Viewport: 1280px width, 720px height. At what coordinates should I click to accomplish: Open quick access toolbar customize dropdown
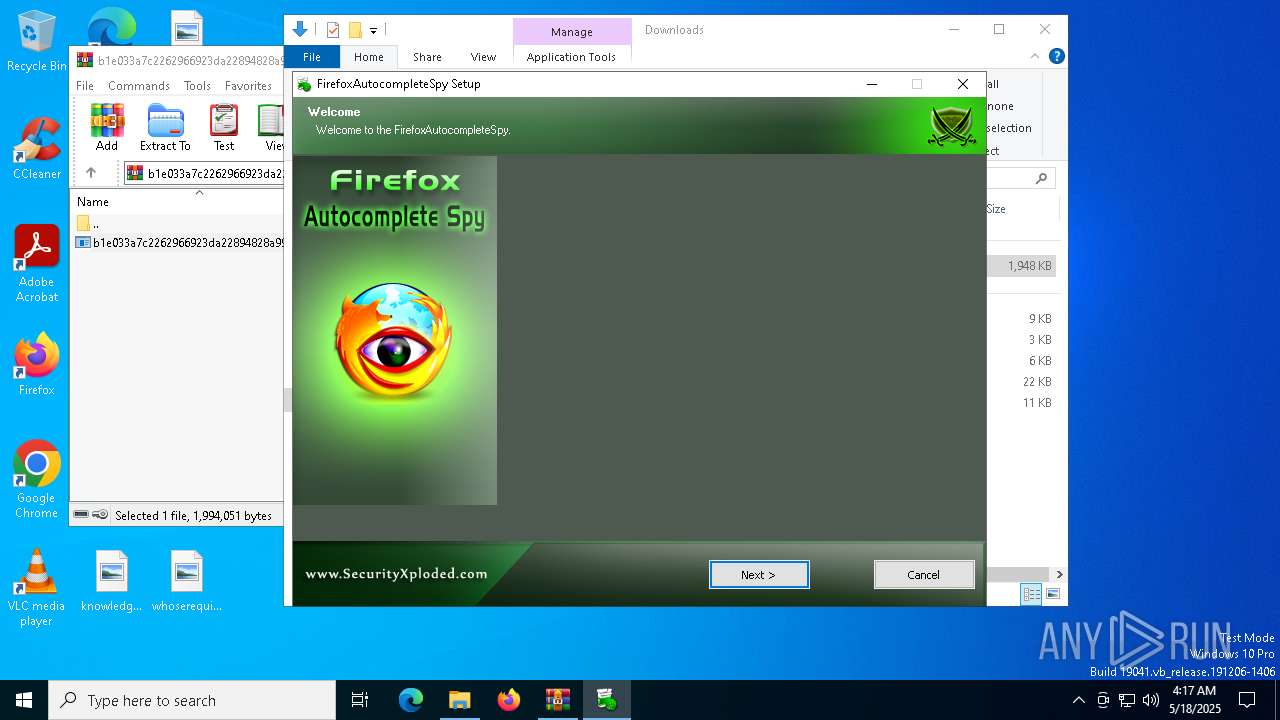pyautogui.click(x=373, y=31)
